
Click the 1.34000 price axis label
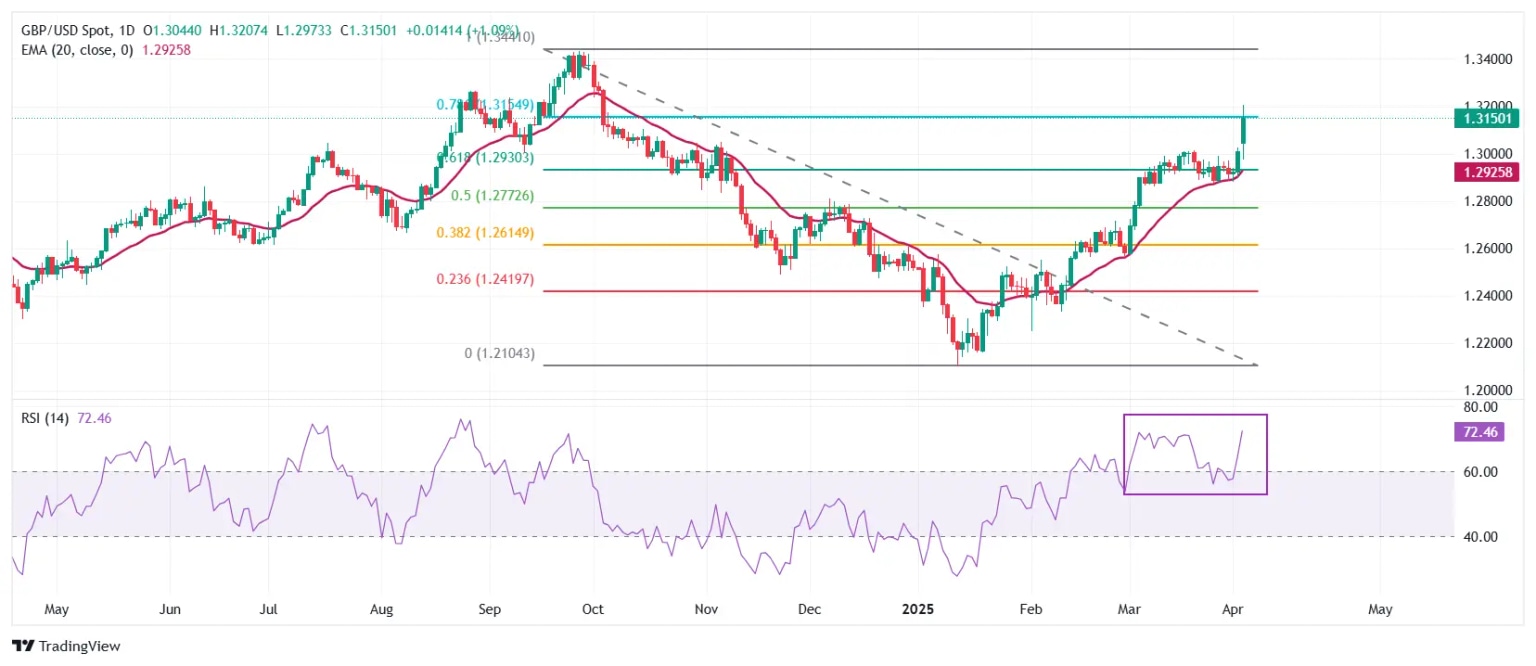1481,60
